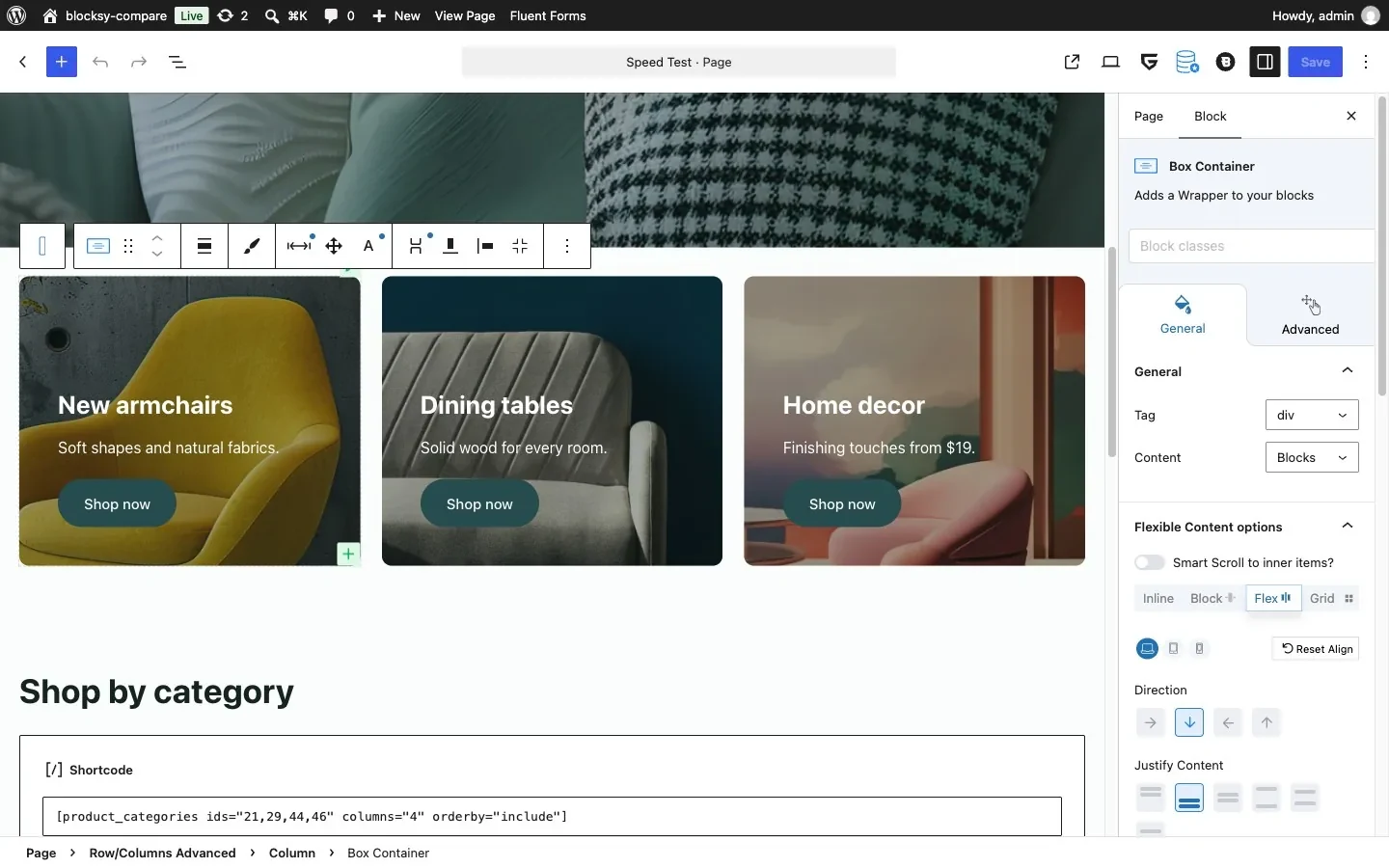Click the drag handle in block toolbar

[x=129, y=247]
